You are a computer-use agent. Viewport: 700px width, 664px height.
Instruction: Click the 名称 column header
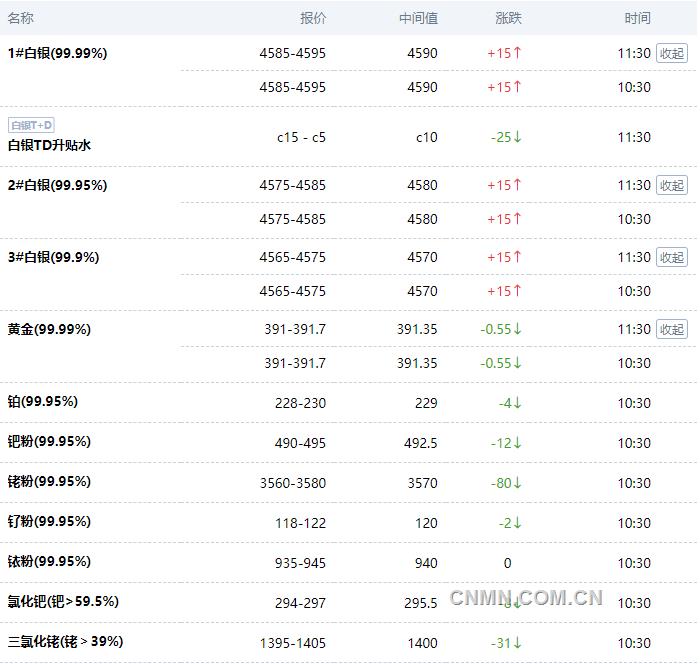tap(21, 18)
